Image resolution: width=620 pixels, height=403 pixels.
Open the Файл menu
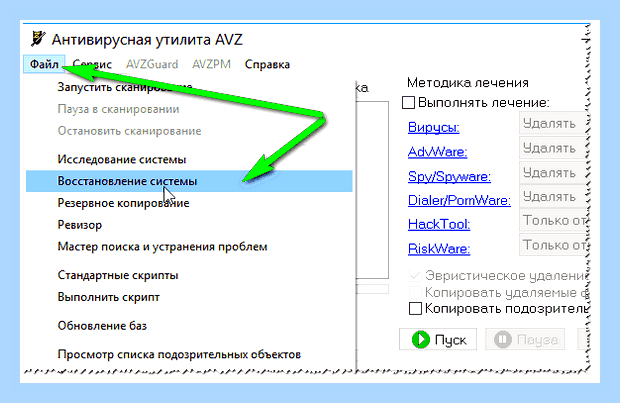tap(44, 64)
